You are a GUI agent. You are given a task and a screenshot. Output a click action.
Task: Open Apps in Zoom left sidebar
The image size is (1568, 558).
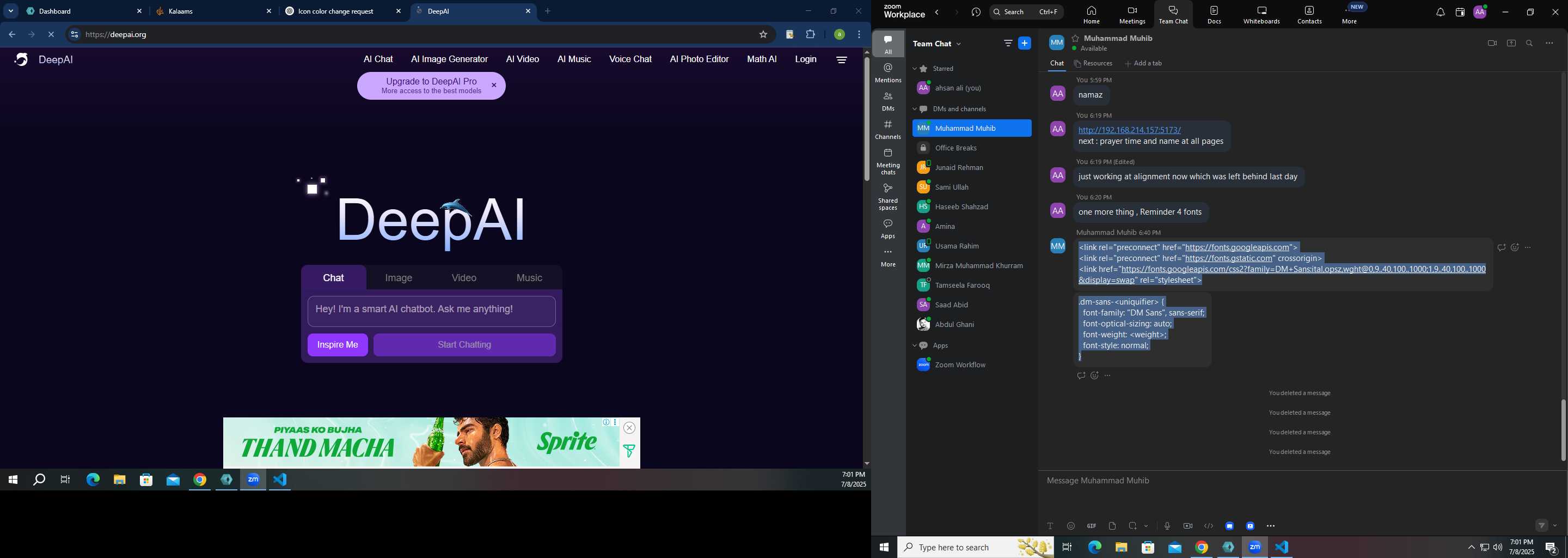(888, 228)
